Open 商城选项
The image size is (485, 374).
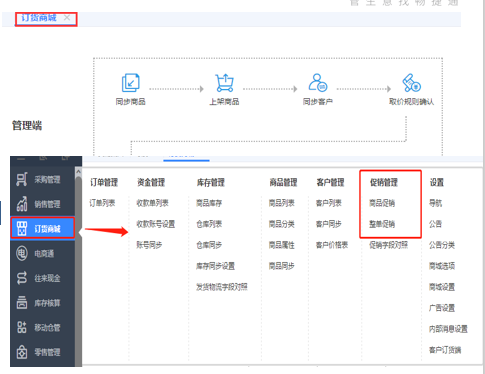pyautogui.click(x=442, y=266)
